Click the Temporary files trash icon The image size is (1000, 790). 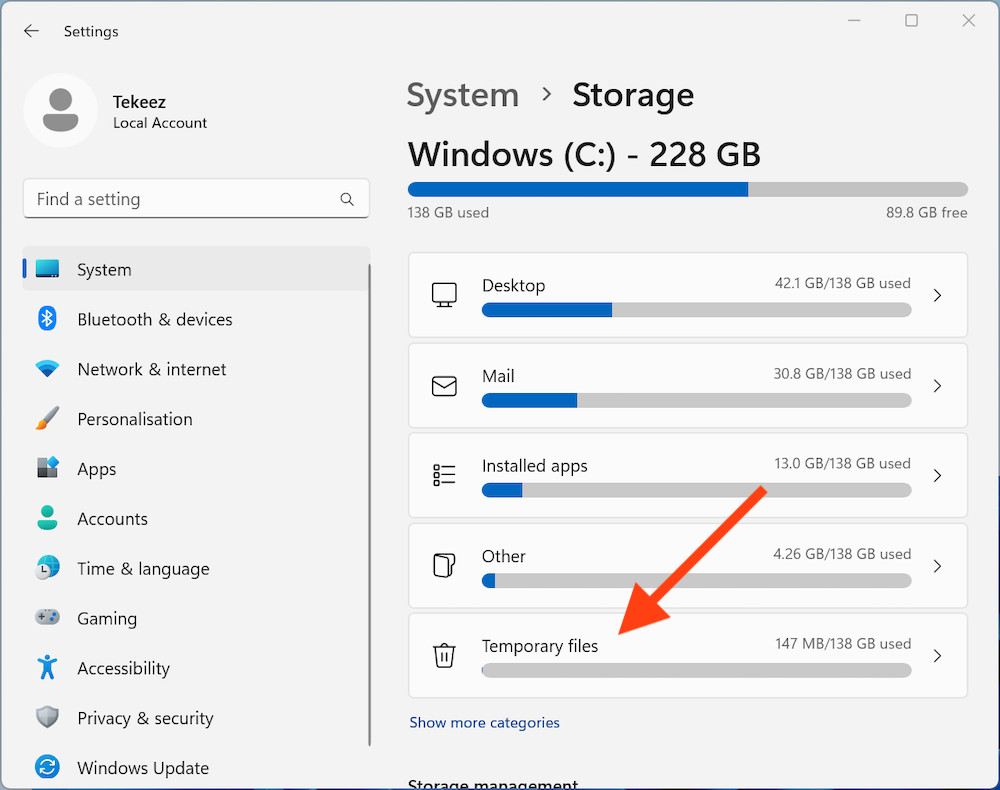(x=444, y=655)
